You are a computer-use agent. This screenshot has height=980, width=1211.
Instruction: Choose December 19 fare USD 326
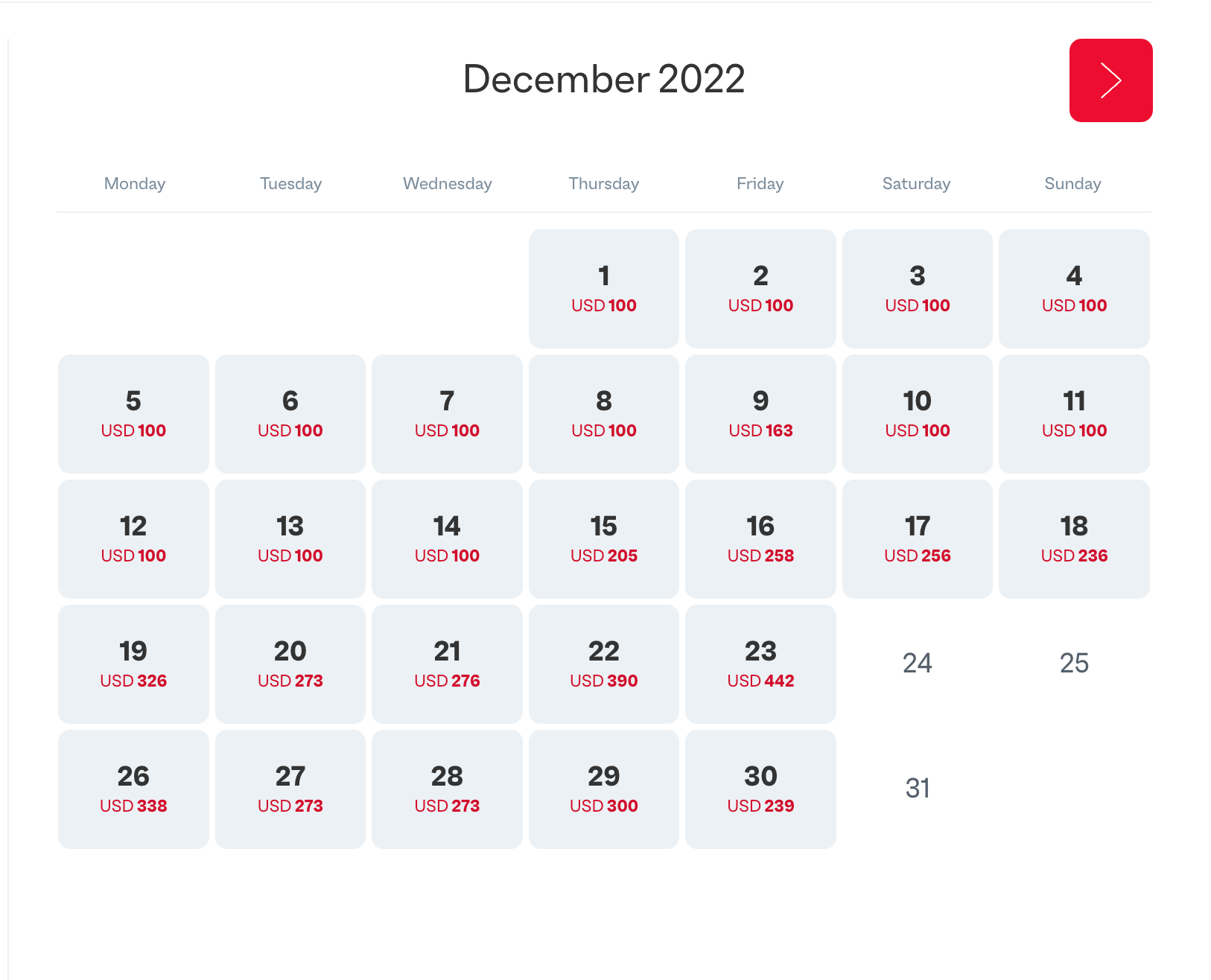pos(133,664)
